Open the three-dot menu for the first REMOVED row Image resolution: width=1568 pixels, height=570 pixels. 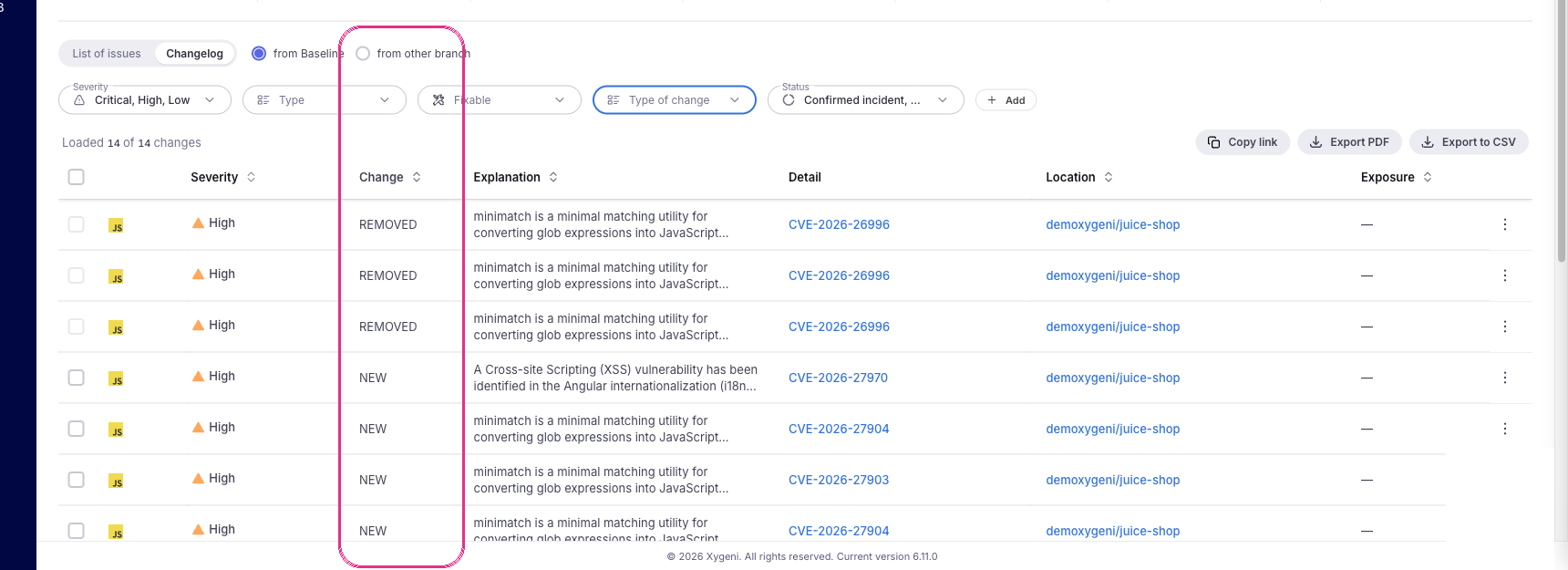pyautogui.click(x=1504, y=224)
